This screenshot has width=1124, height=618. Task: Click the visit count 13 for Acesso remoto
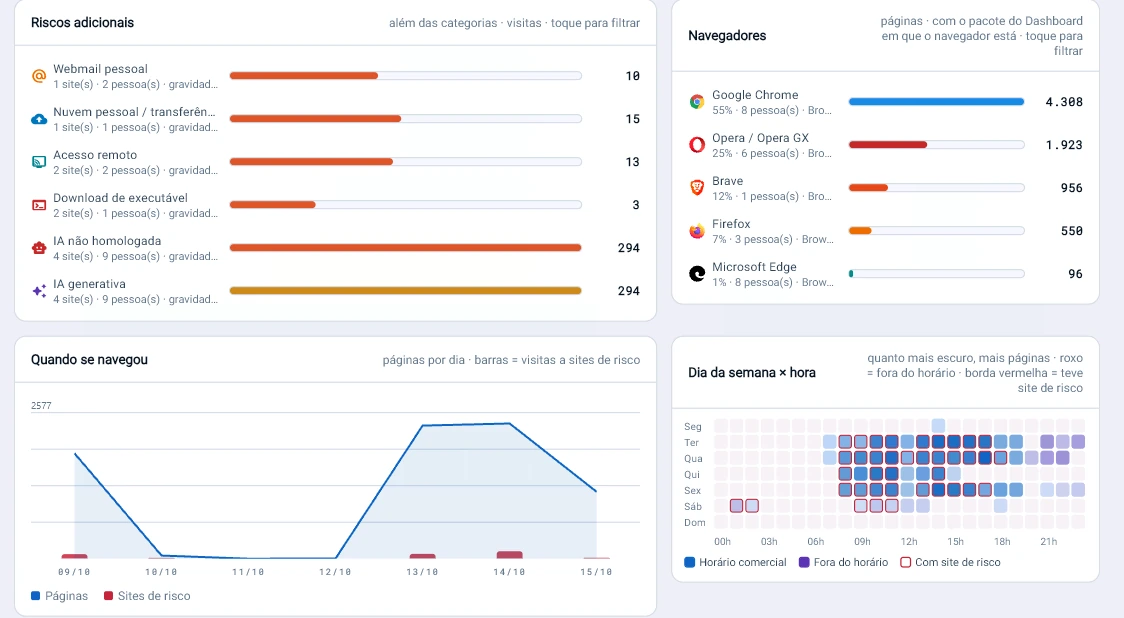[632, 162]
